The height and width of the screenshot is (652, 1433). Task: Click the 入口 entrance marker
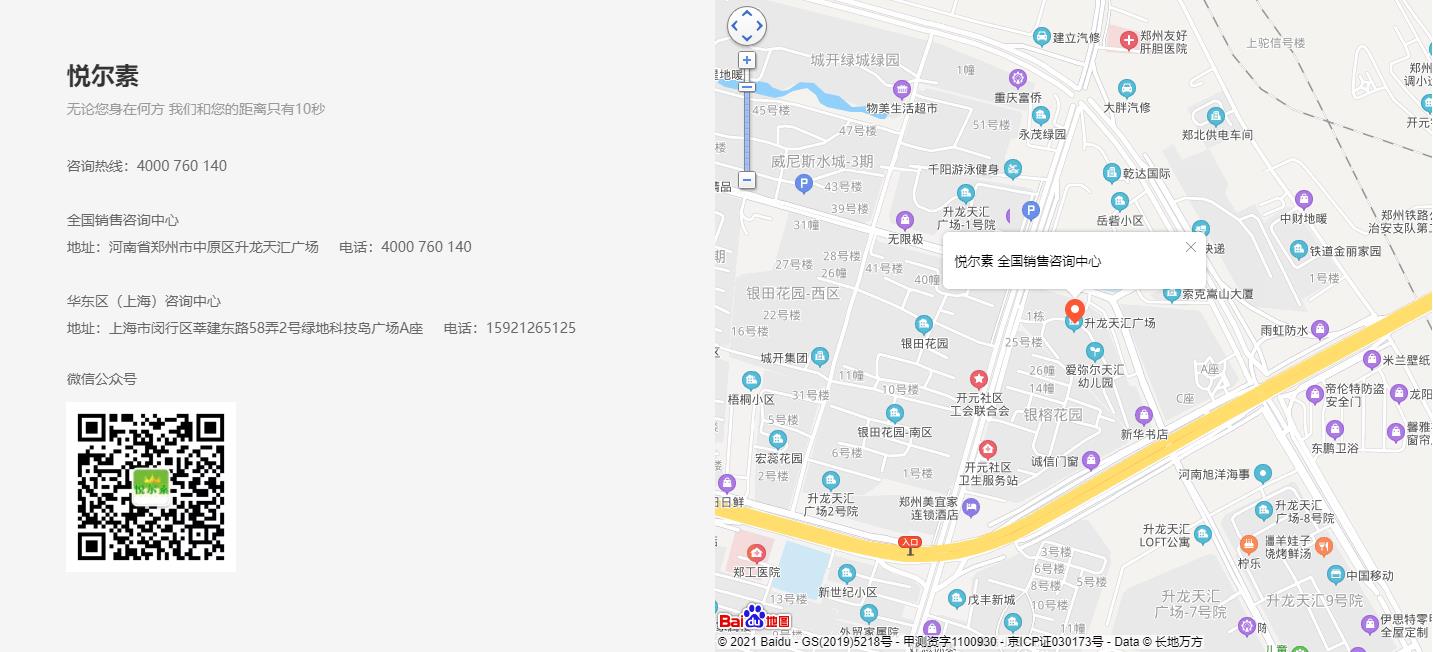[x=909, y=545]
